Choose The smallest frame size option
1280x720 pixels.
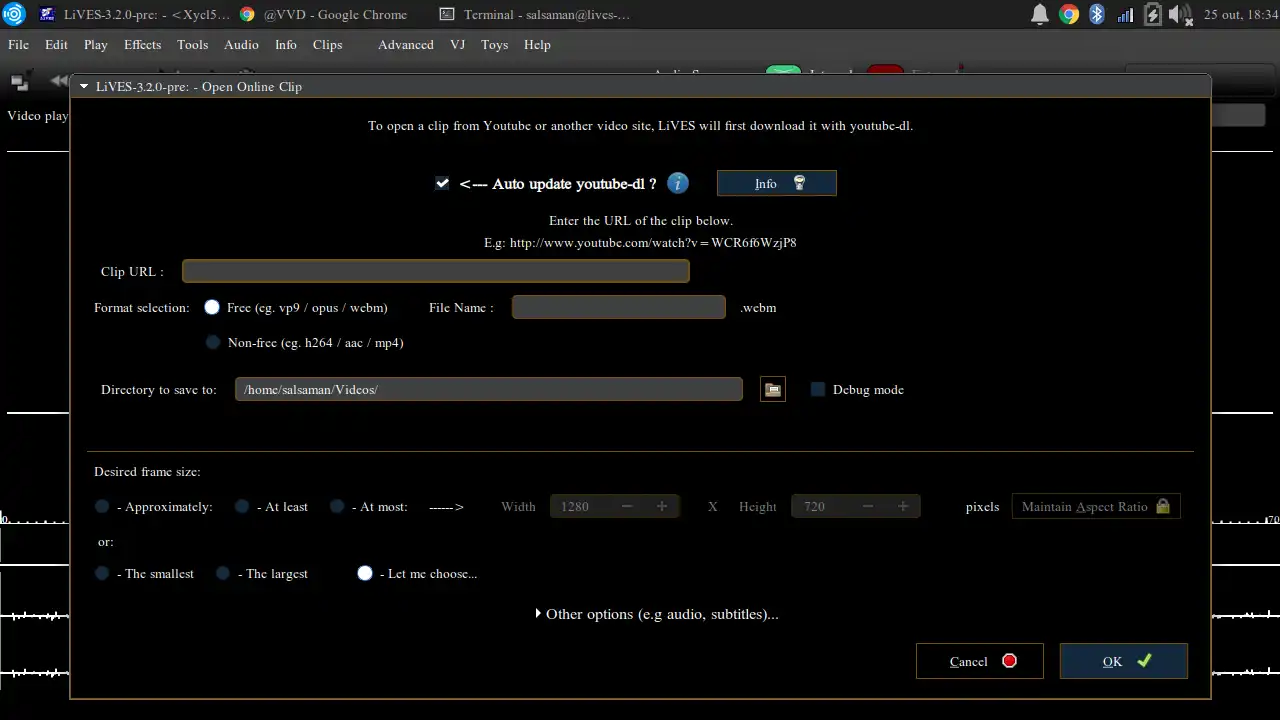coord(102,573)
